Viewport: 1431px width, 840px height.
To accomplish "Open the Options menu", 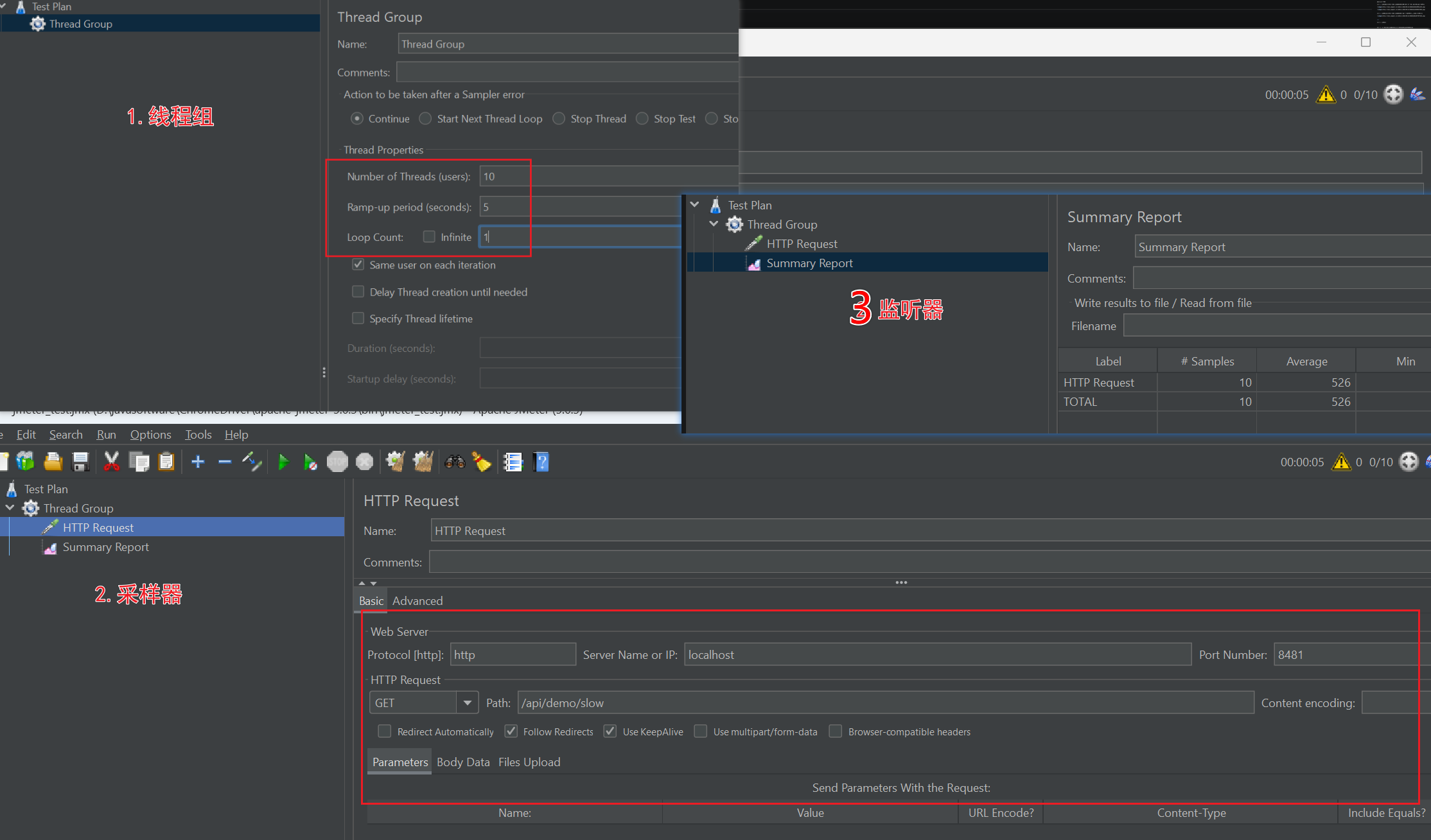I will tap(151, 435).
